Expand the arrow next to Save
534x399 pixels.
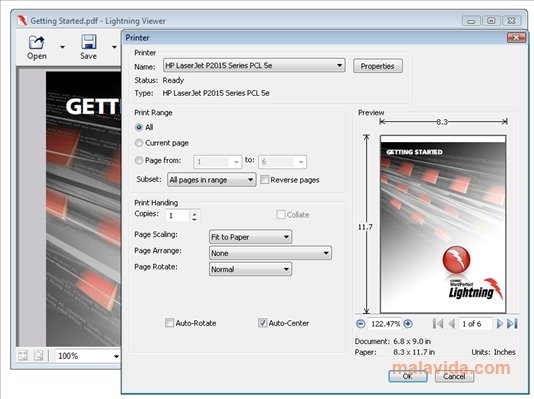[x=114, y=47]
